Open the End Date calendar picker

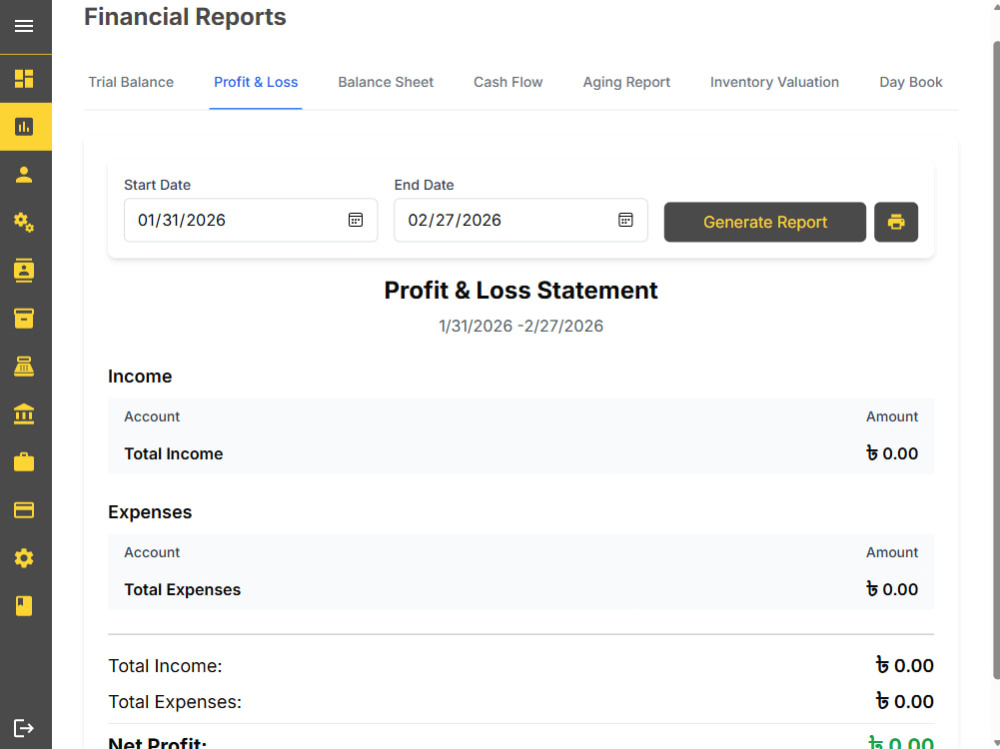(x=626, y=220)
